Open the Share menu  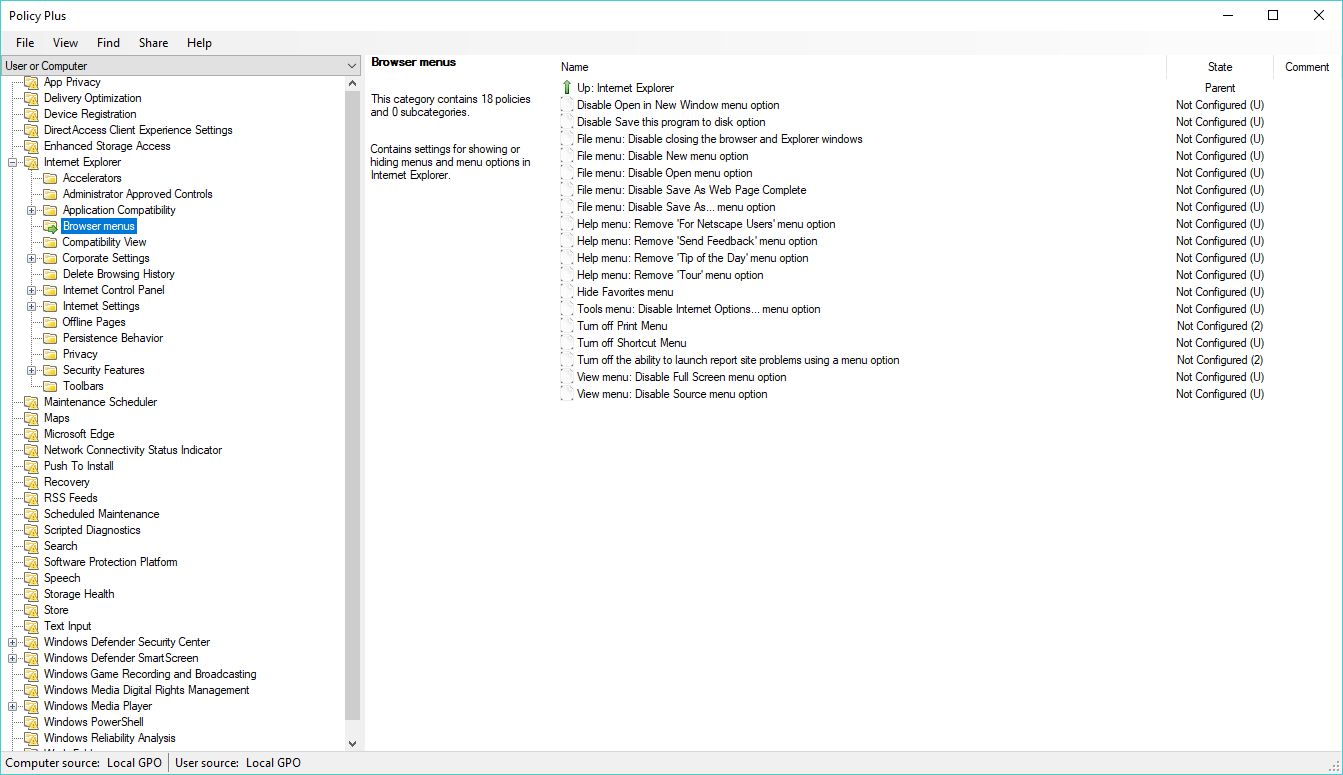tap(153, 43)
